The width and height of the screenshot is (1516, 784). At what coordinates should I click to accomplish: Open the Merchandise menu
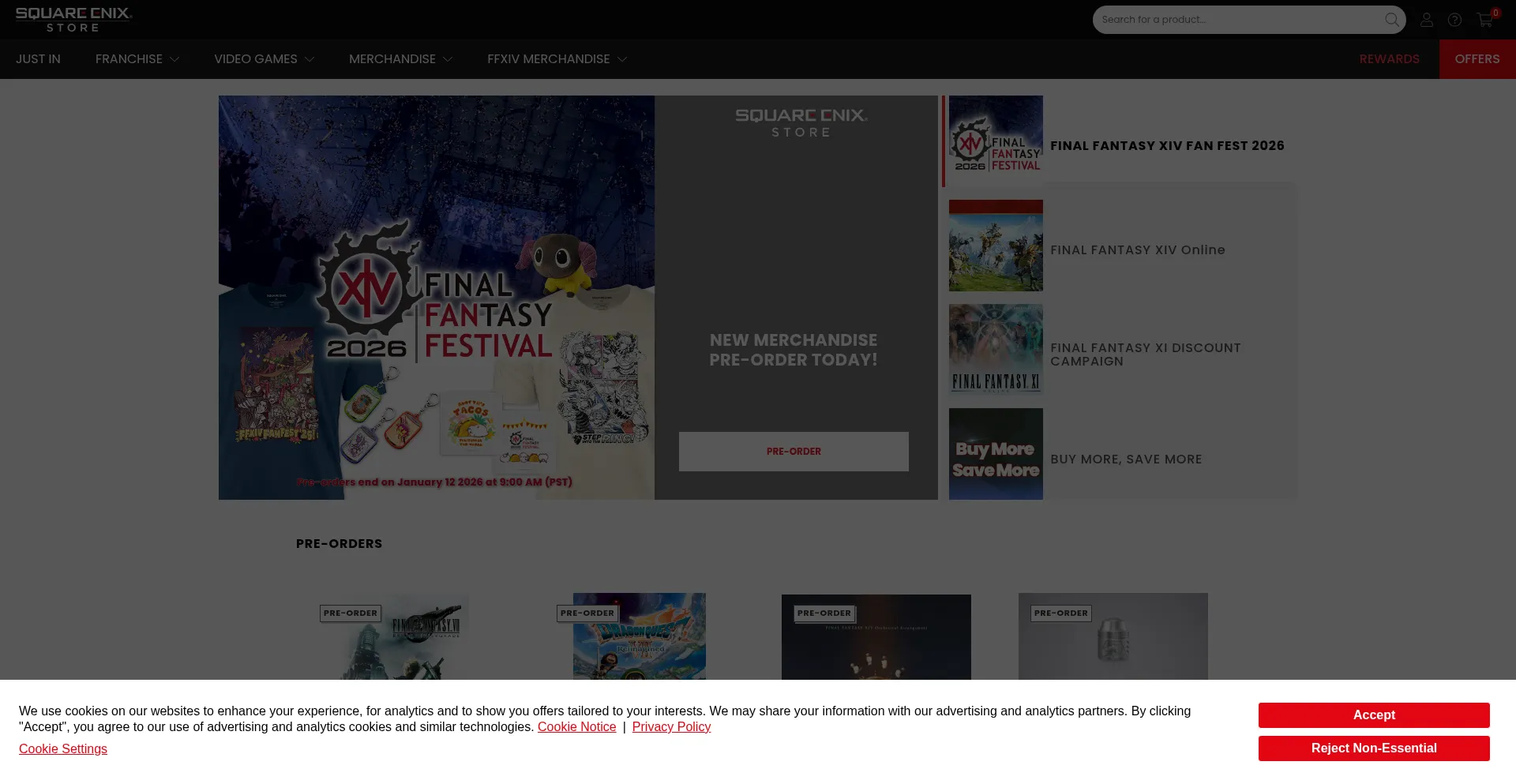coord(392,59)
